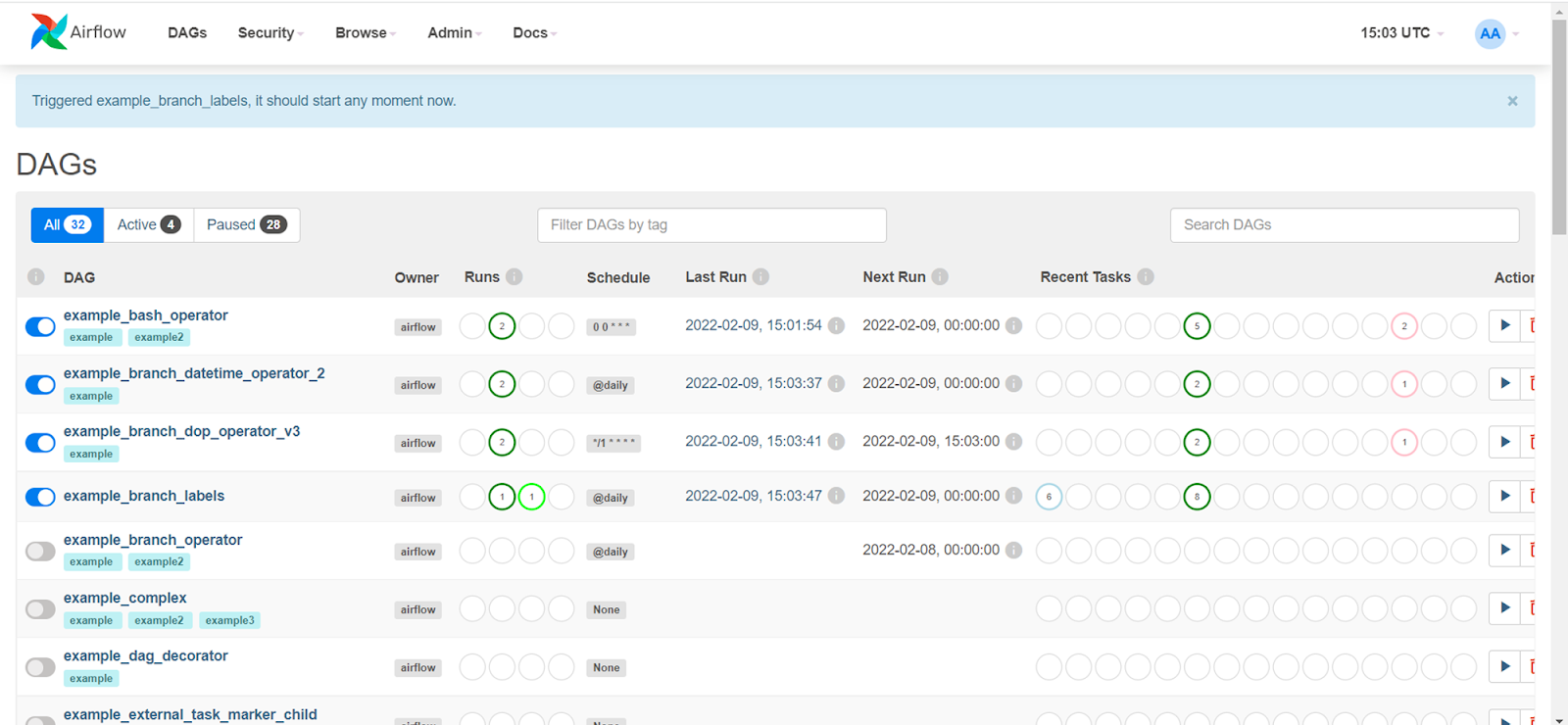Viewport: 1568px width, 725px height.
Task: Click next run info icon for example_branch_dop_operator_v3
Action: (1014, 442)
